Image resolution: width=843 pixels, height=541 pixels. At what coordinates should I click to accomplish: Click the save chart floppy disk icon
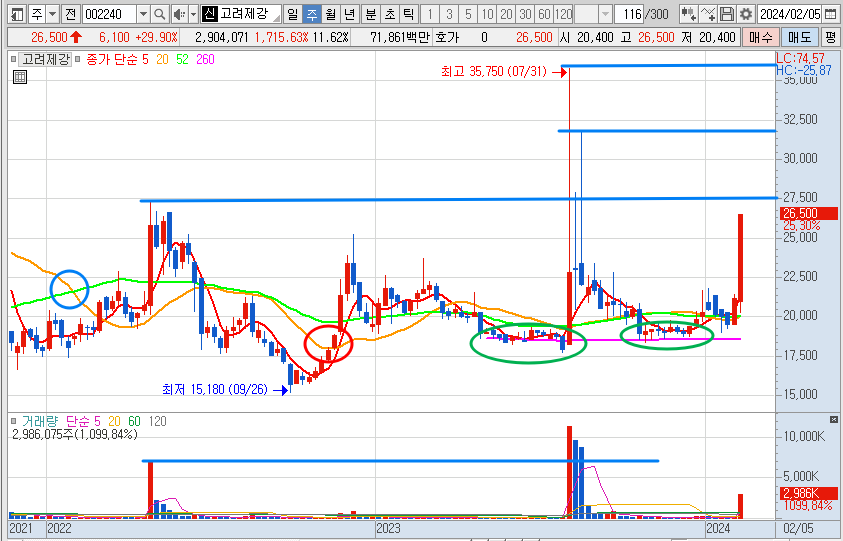727,14
